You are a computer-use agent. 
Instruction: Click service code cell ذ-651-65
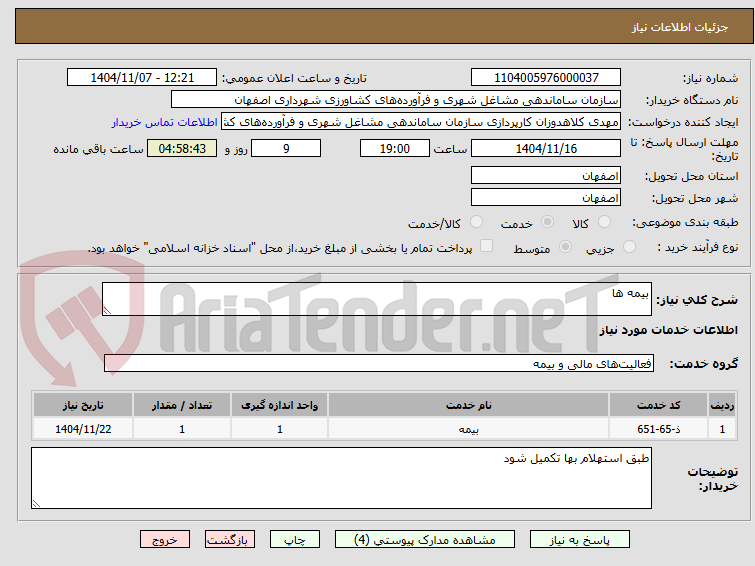tap(658, 429)
